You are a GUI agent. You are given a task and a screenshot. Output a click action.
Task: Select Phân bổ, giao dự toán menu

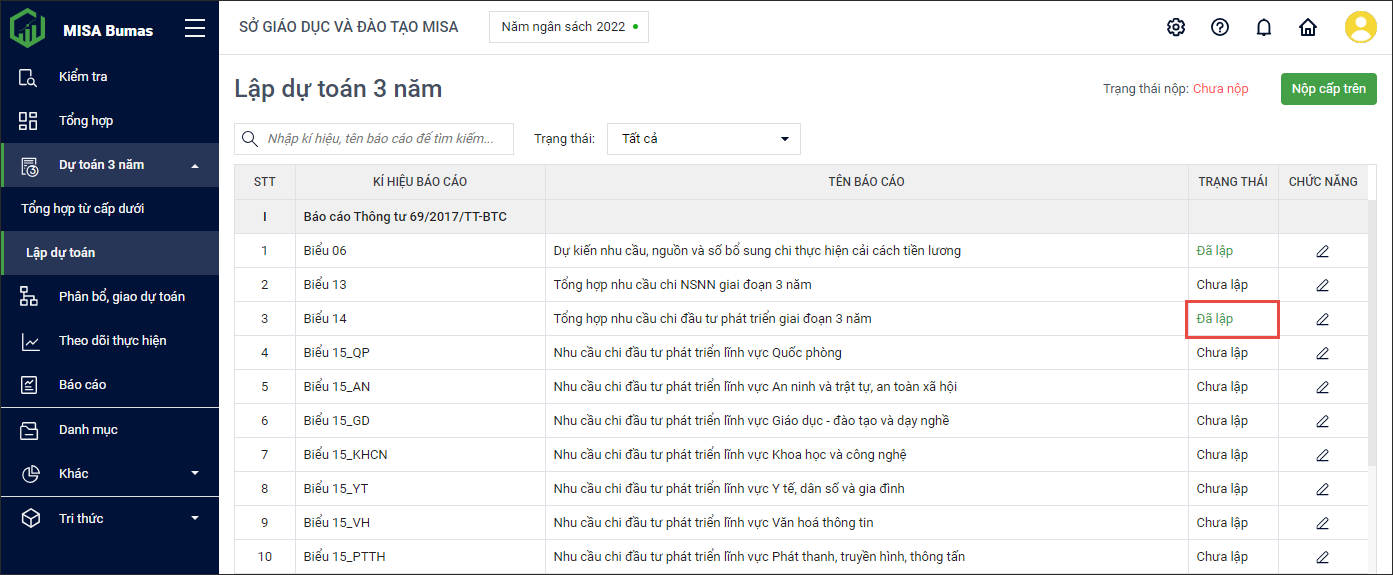pyautogui.click(x=121, y=297)
